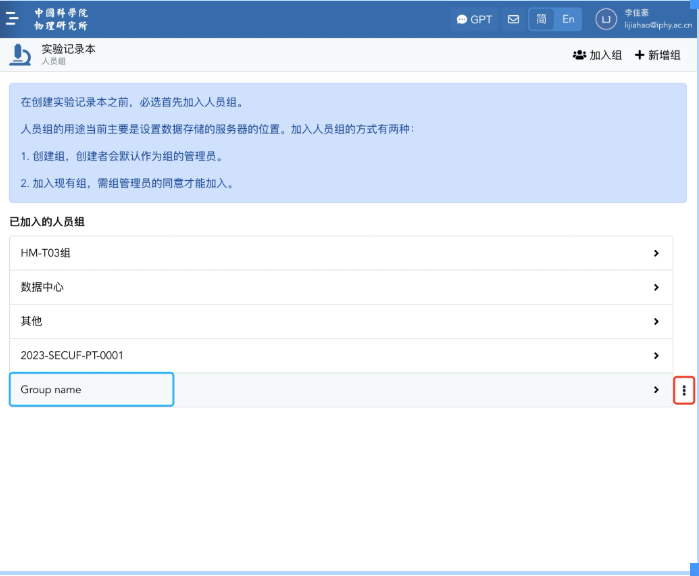Open the hamburger sidebar menu

(12, 19)
